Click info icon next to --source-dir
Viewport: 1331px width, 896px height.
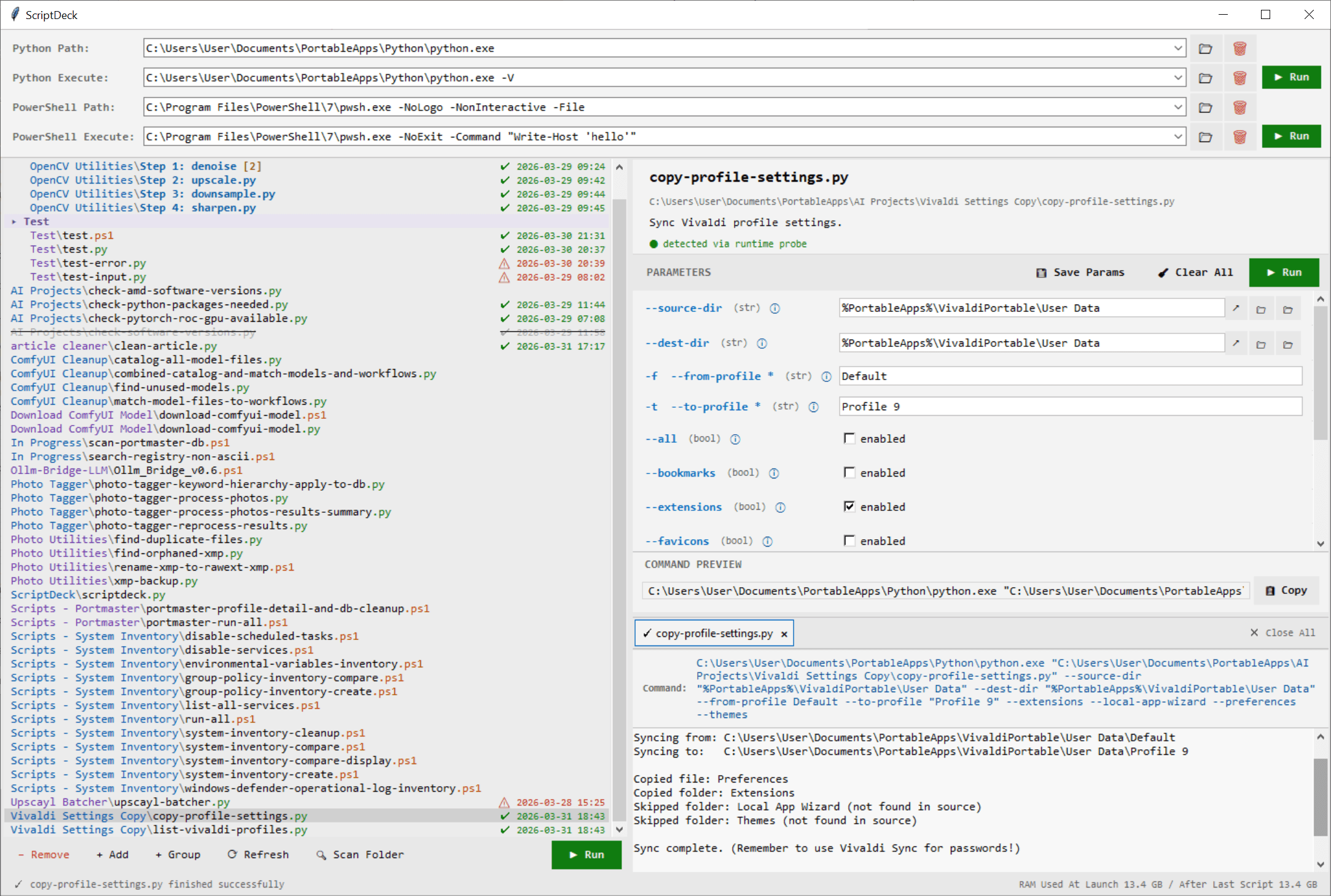click(775, 308)
